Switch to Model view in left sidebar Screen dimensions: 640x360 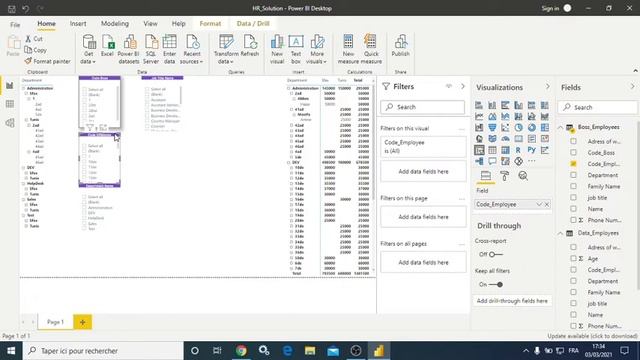point(10,123)
